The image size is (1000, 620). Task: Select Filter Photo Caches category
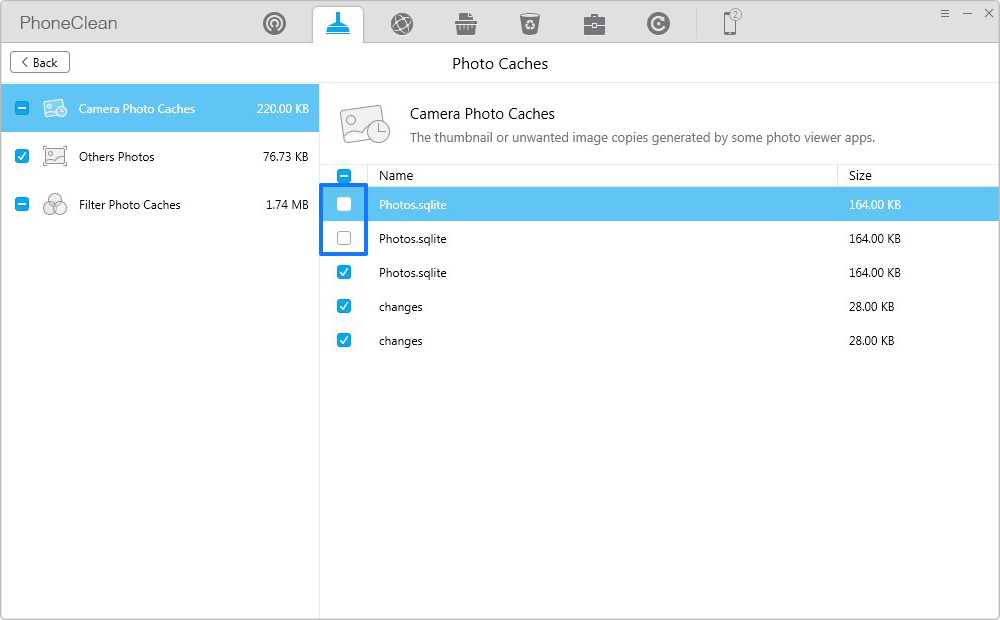[130, 205]
